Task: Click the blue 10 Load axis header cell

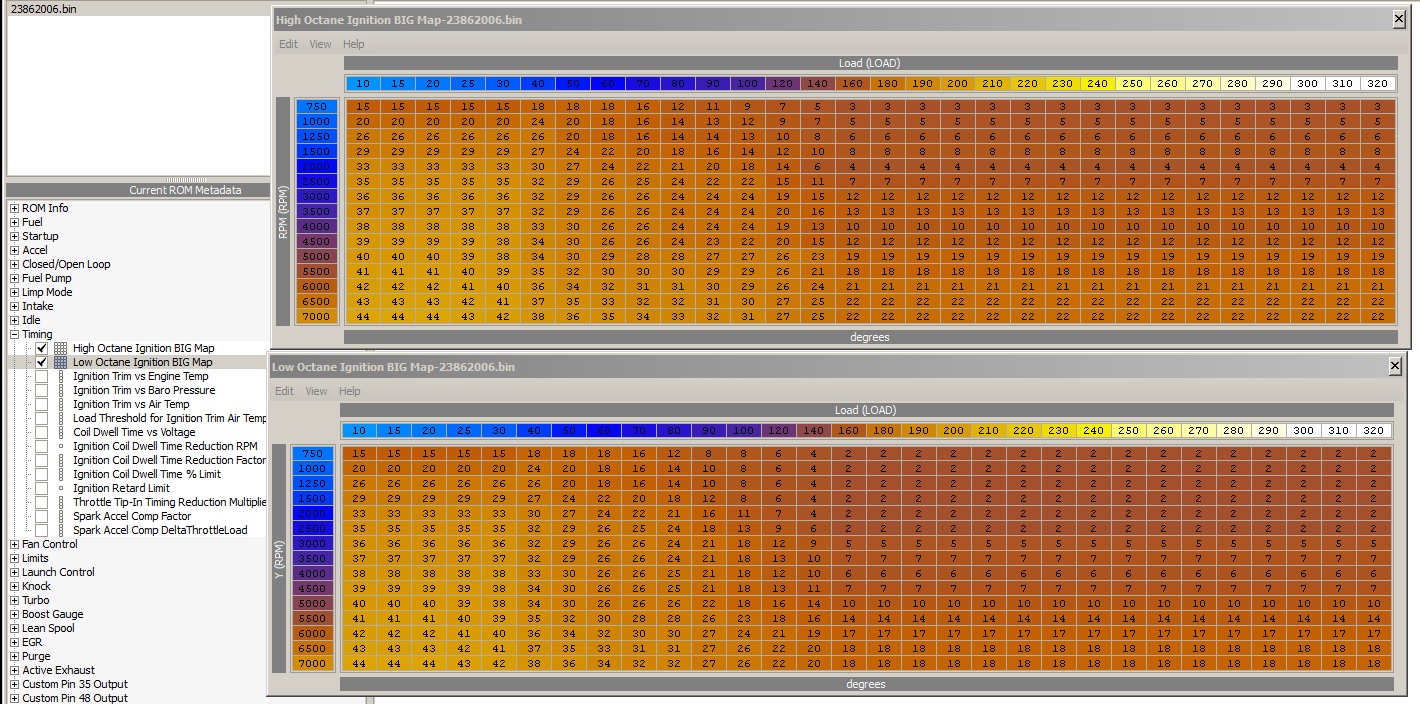Action: click(361, 83)
